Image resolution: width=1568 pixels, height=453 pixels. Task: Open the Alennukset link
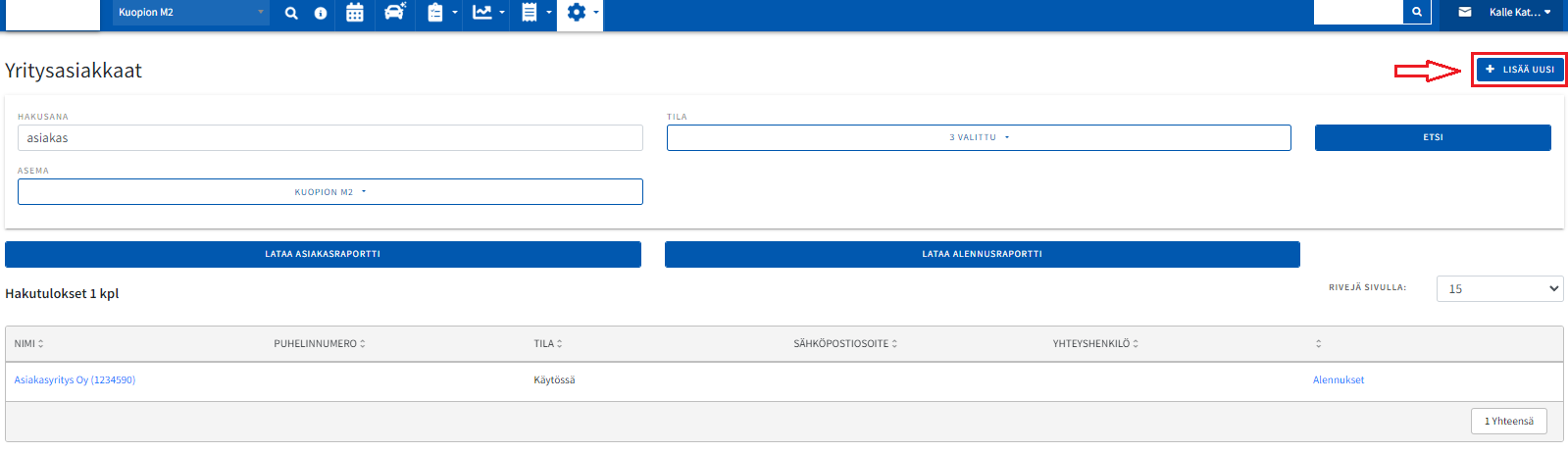coord(1339,380)
